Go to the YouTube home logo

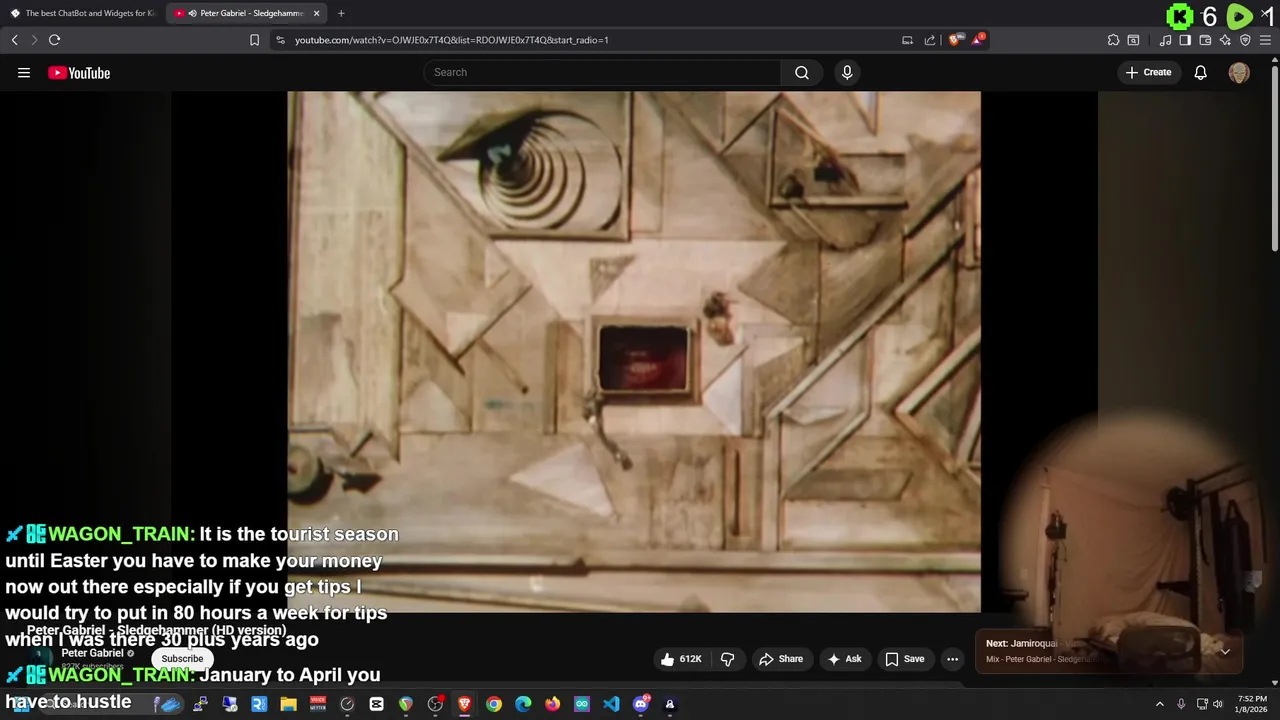click(79, 72)
